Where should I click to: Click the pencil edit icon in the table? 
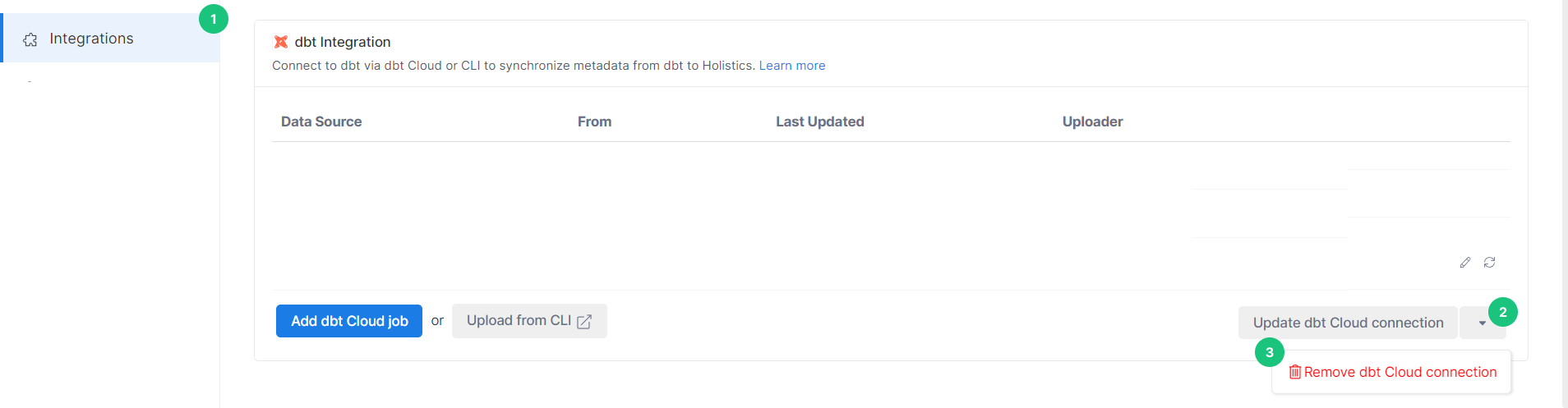click(1465, 263)
